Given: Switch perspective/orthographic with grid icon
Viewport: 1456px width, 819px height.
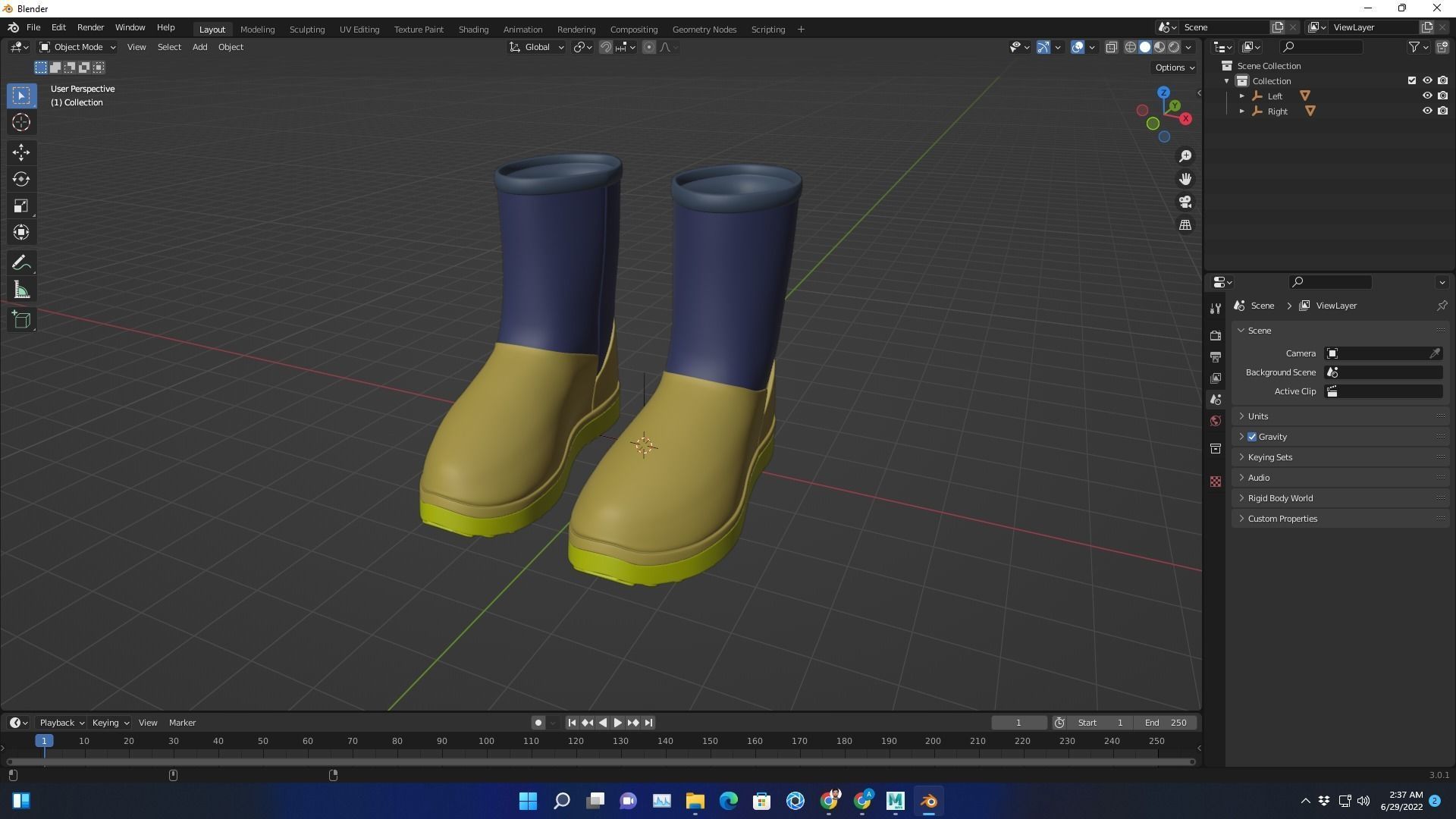Looking at the screenshot, I should (1185, 225).
